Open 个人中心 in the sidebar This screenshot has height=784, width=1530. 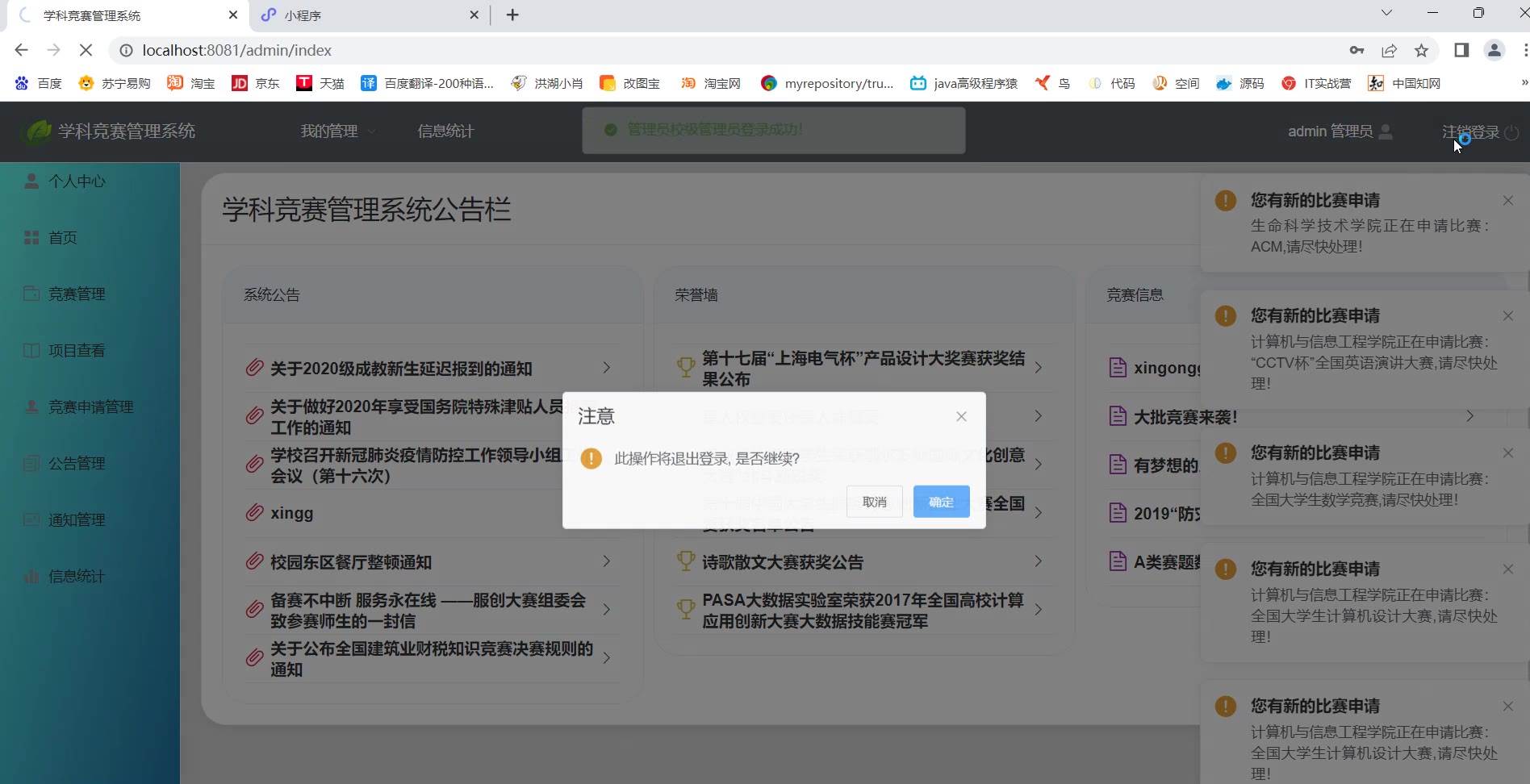pos(77,181)
